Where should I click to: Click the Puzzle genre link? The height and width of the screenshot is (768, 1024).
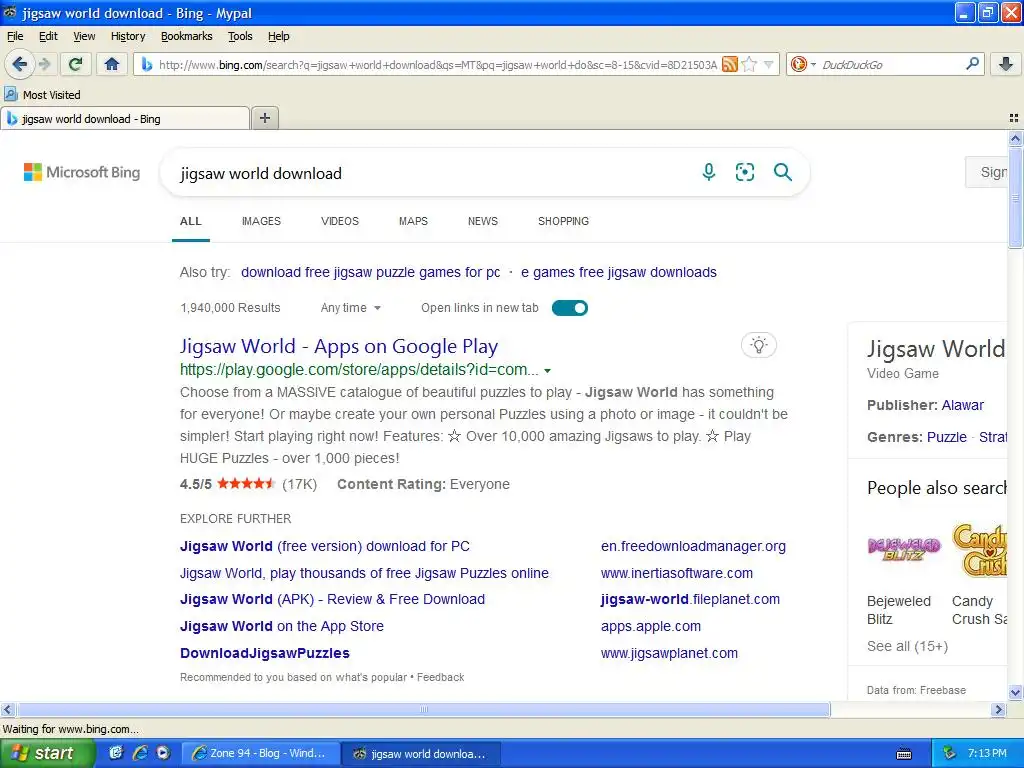coord(946,437)
